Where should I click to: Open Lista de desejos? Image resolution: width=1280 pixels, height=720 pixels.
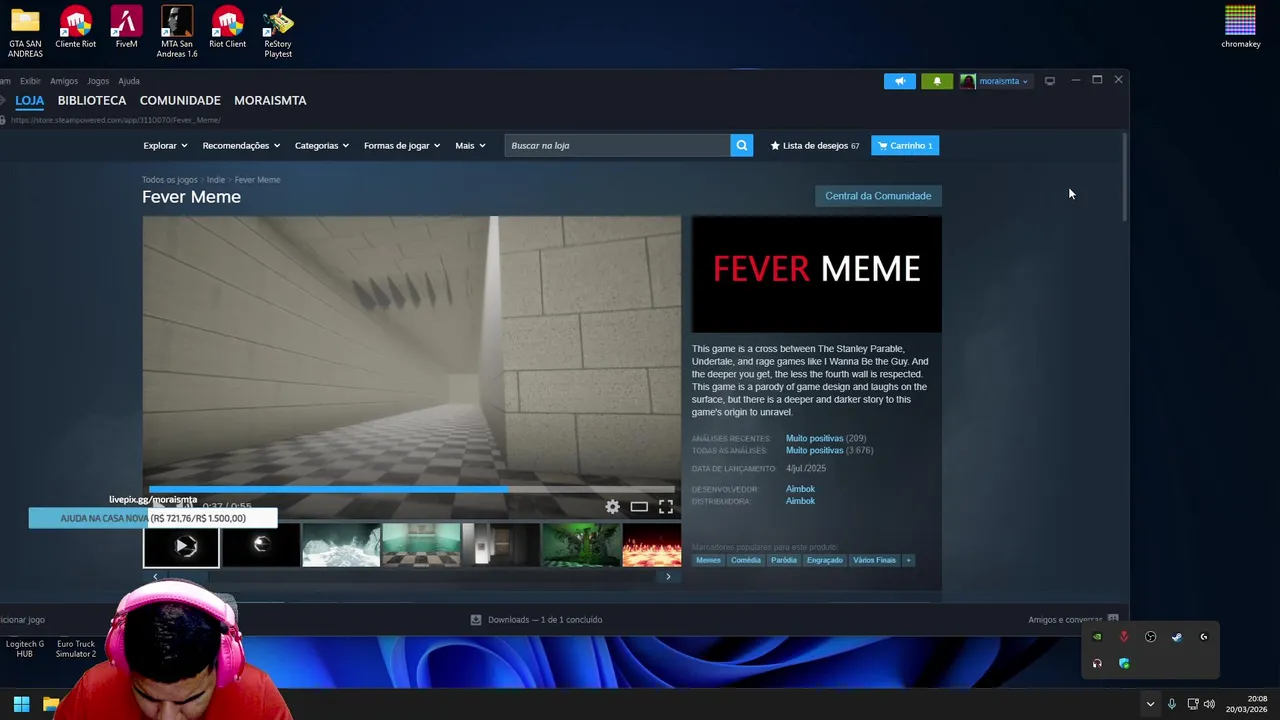[x=814, y=146]
